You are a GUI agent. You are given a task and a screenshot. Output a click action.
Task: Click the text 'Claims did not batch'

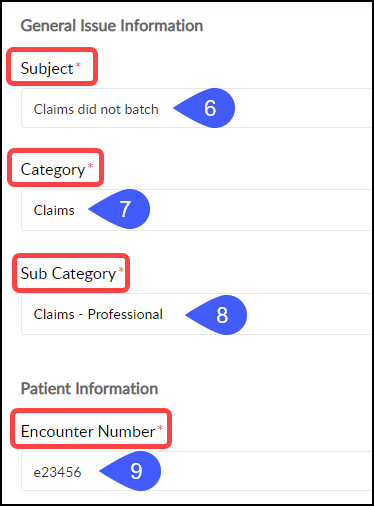[x=96, y=109]
